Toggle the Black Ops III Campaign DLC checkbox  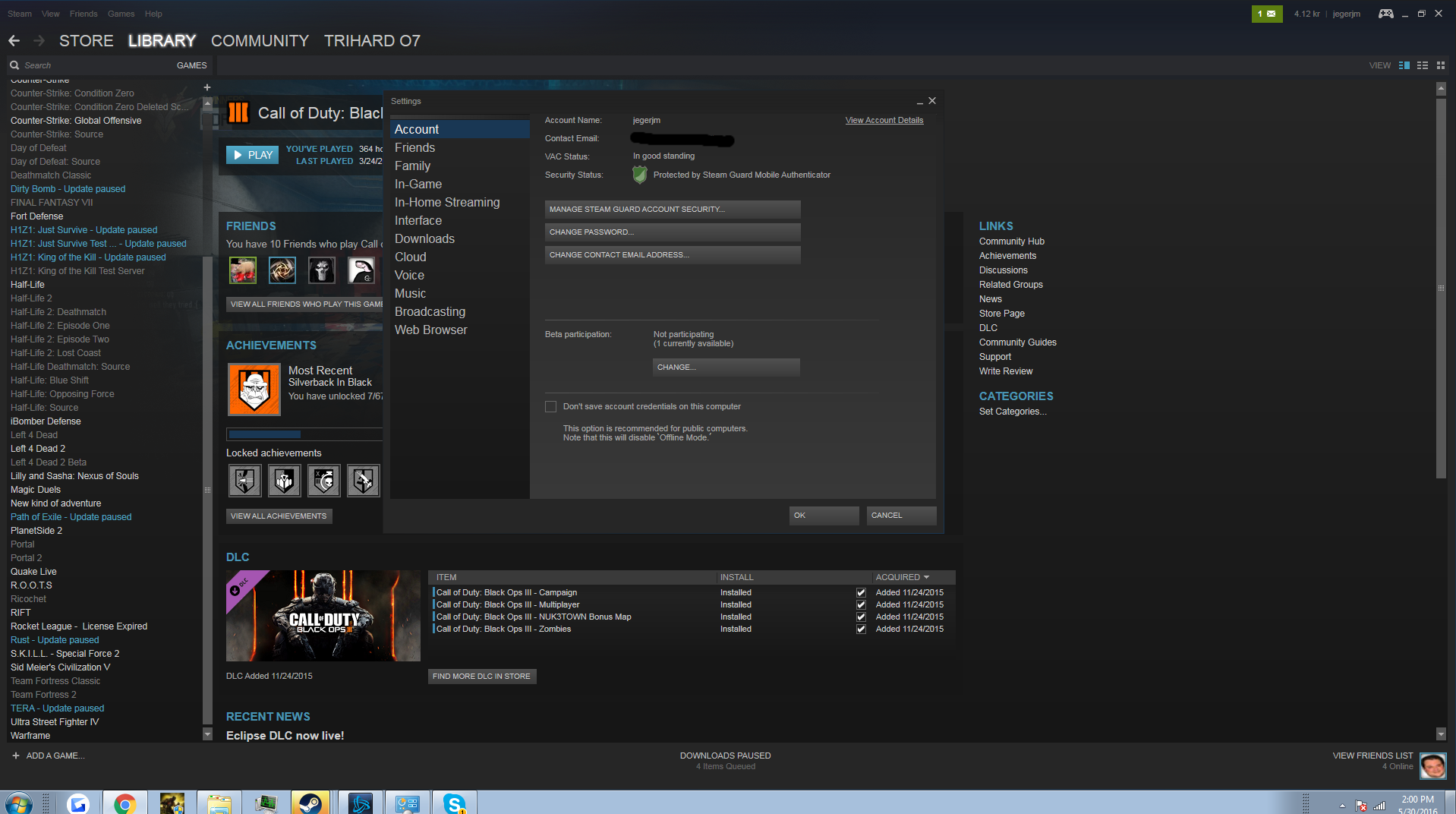point(861,593)
